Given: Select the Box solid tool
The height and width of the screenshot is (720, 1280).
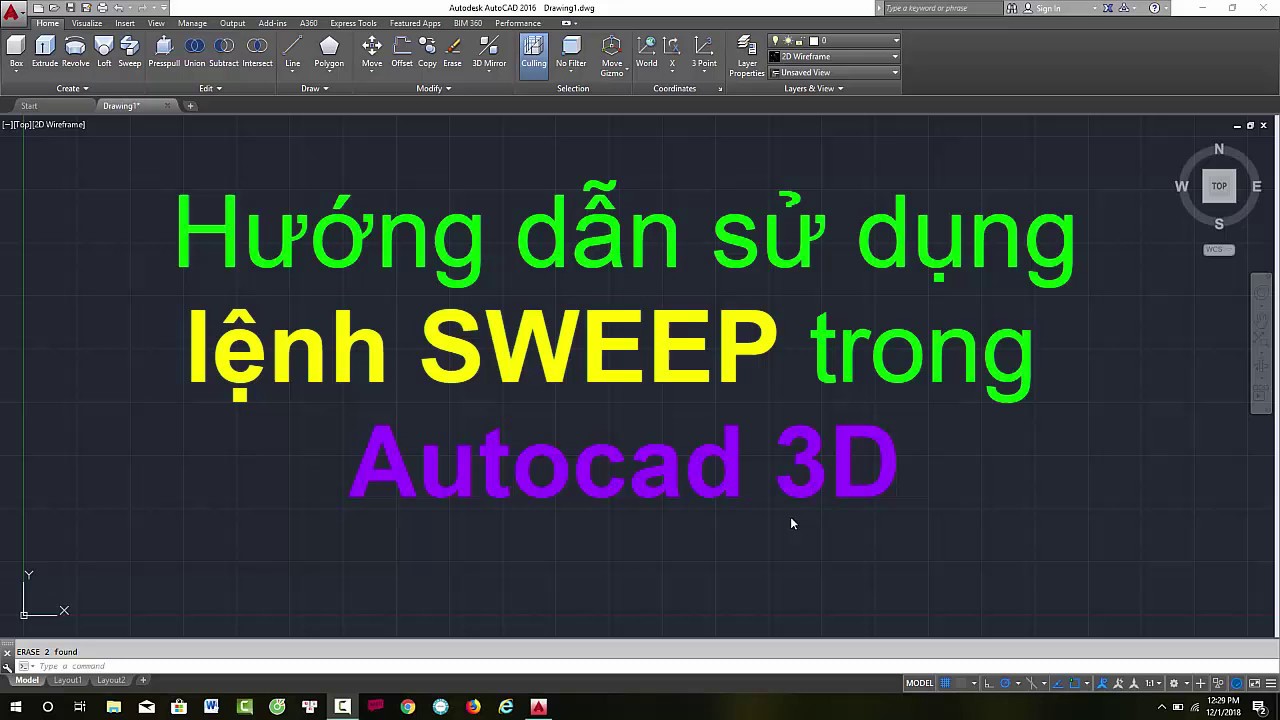Looking at the screenshot, I should [16, 52].
